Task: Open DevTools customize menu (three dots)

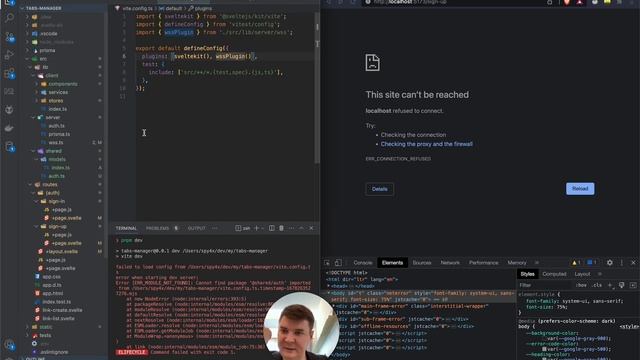Action: click(622, 263)
